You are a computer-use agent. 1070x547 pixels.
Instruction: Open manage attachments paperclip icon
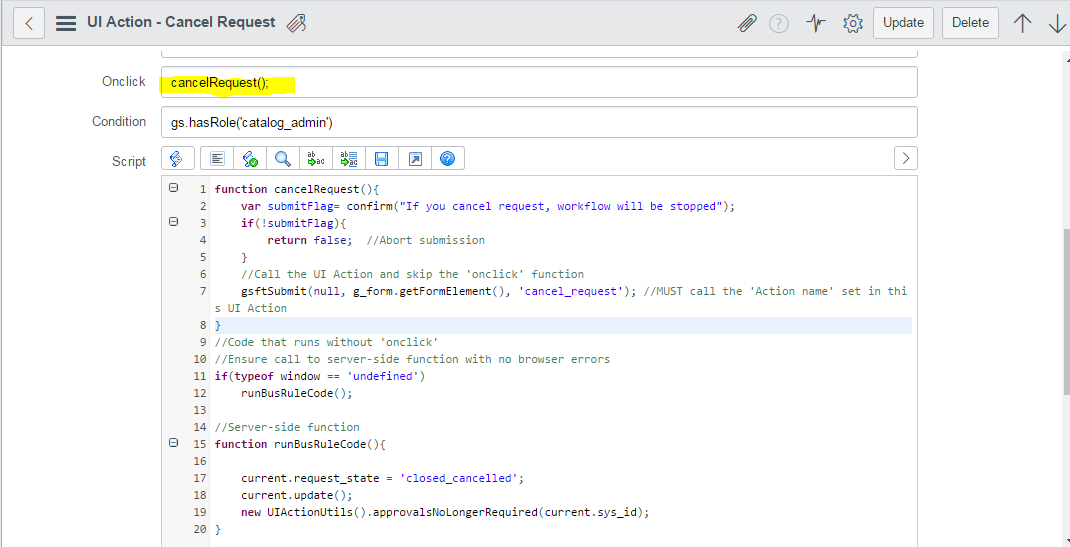click(747, 23)
